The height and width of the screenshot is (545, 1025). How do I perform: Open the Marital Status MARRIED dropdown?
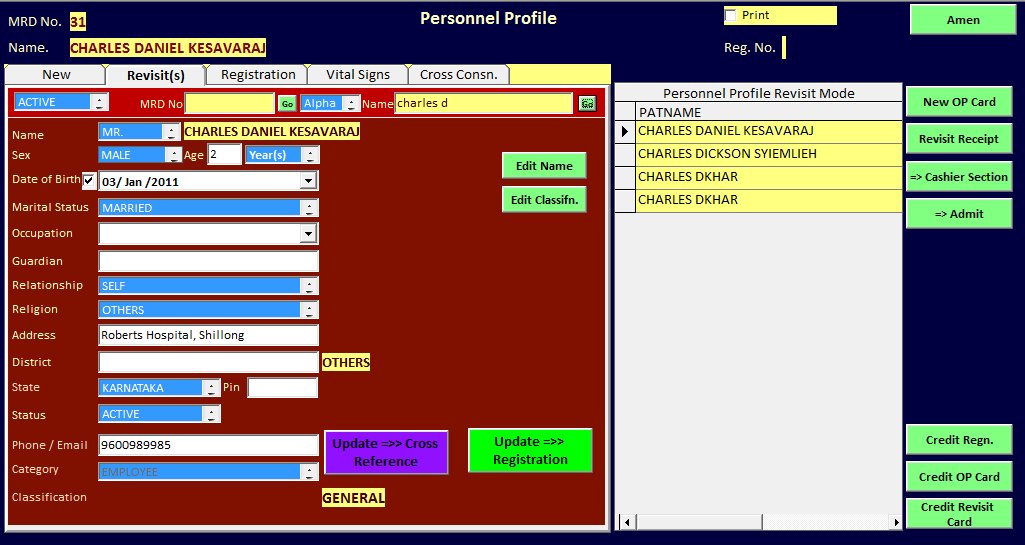click(208, 208)
